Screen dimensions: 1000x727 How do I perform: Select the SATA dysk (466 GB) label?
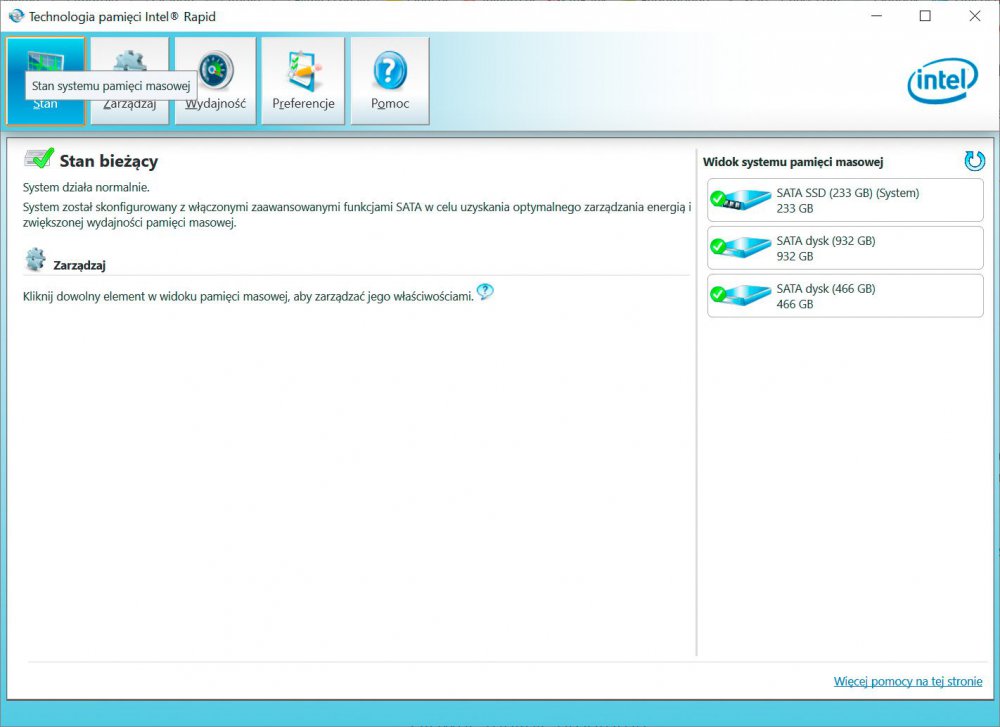[825, 289]
